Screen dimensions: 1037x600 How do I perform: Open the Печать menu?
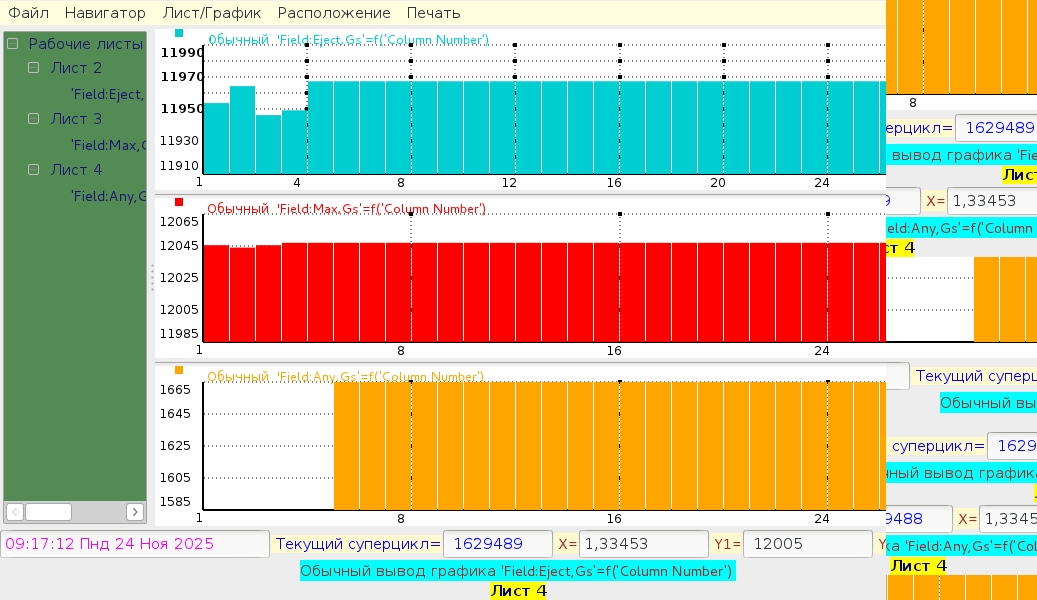(x=433, y=13)
